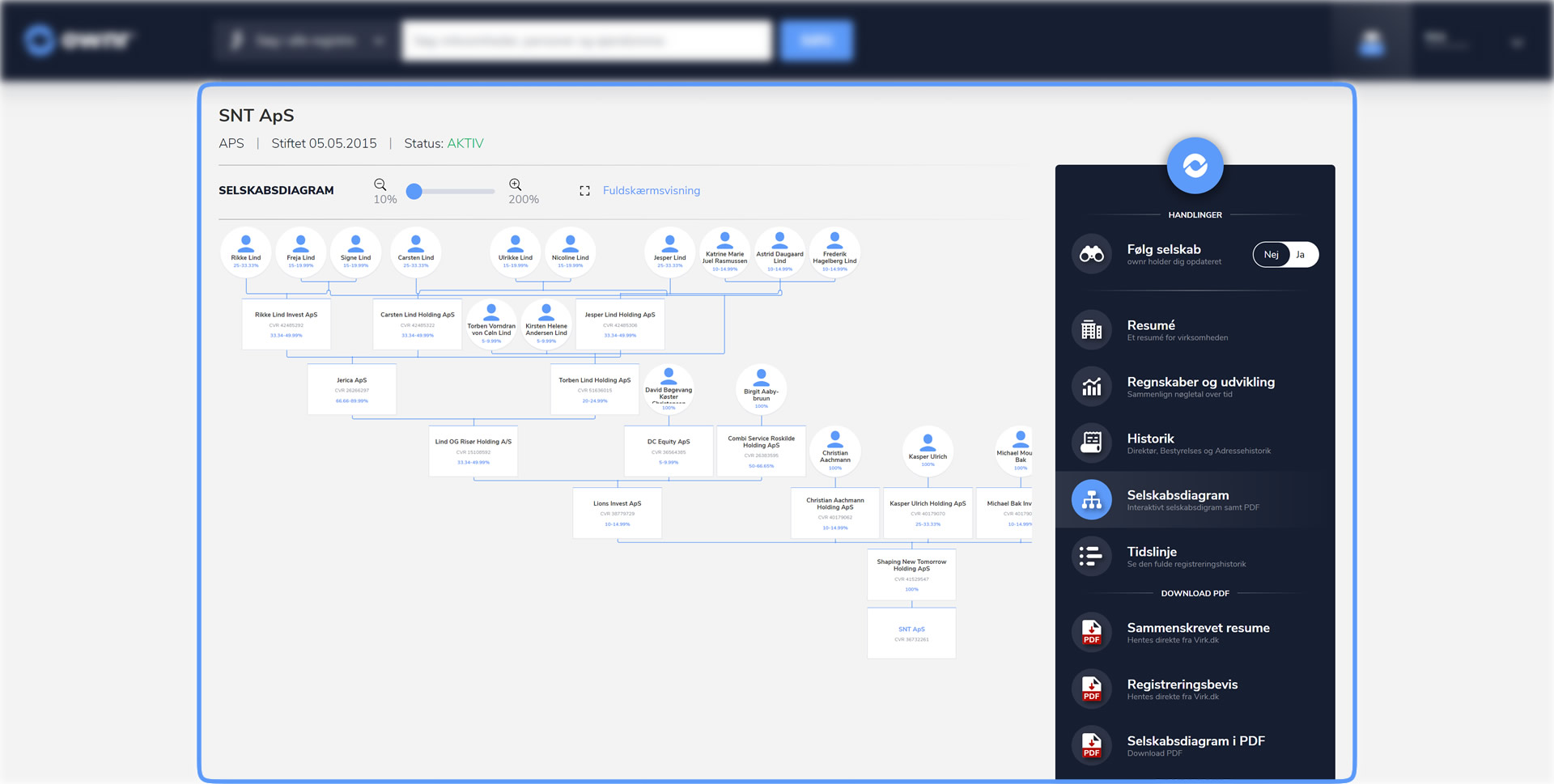
Task: Select the Rikke Lind person node
Action: coord(246,252)
